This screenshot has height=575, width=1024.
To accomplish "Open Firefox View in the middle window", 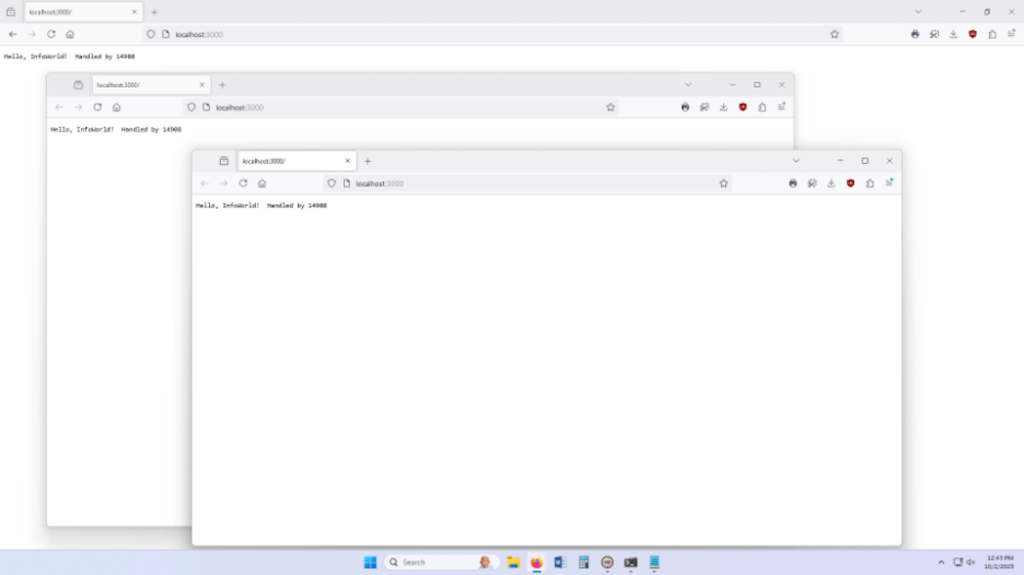I will 78,85.
